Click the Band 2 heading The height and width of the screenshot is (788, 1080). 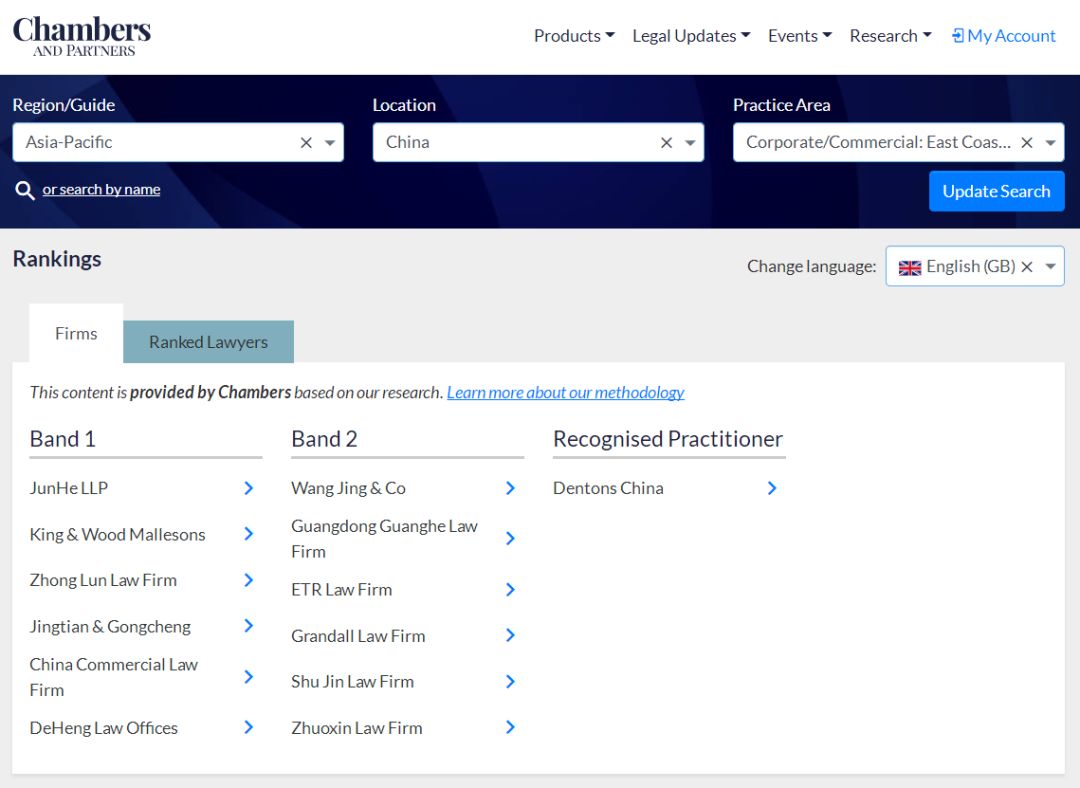click(x=324, y=439)
